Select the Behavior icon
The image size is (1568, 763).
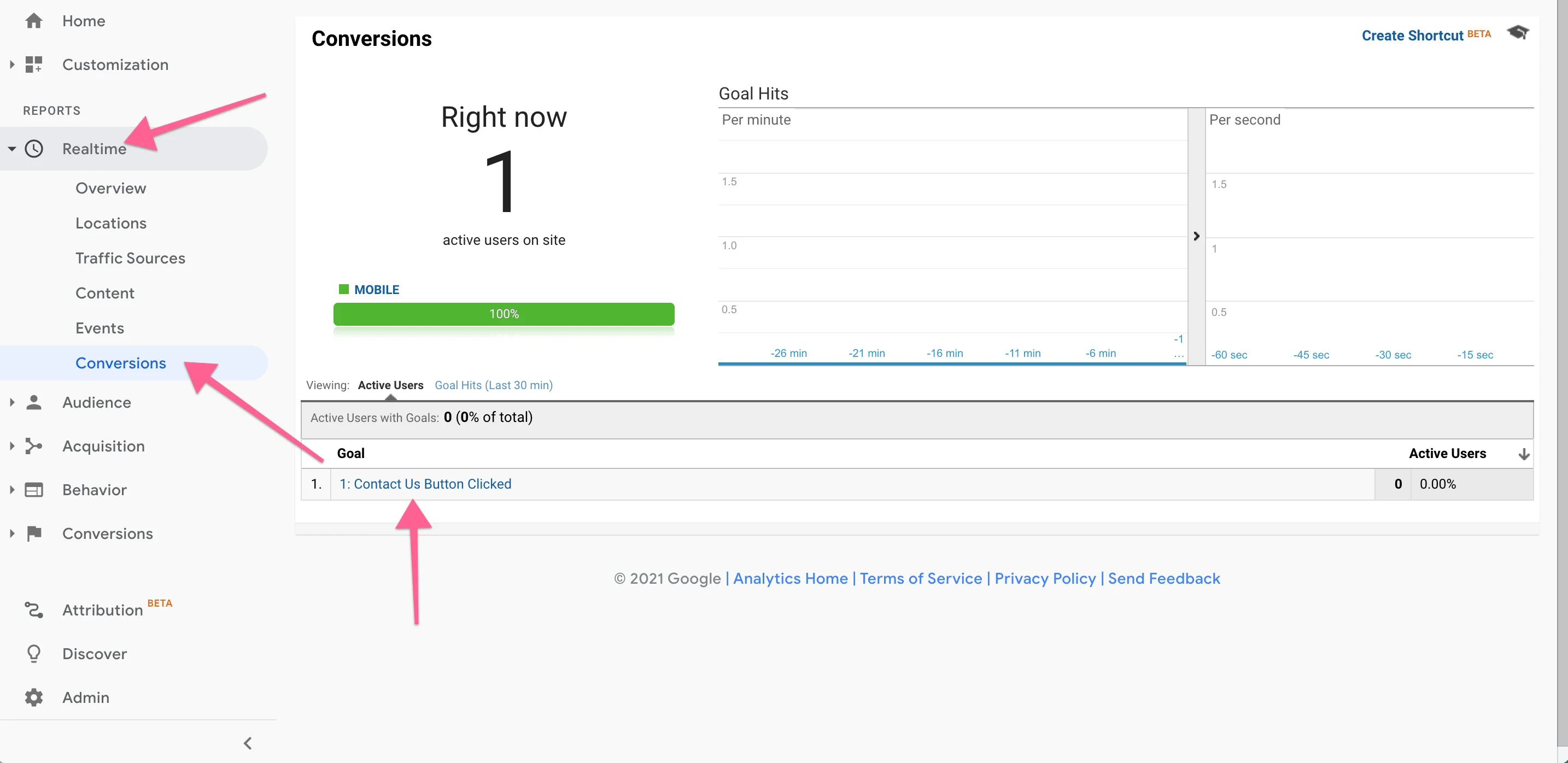[x=34, y=490]
